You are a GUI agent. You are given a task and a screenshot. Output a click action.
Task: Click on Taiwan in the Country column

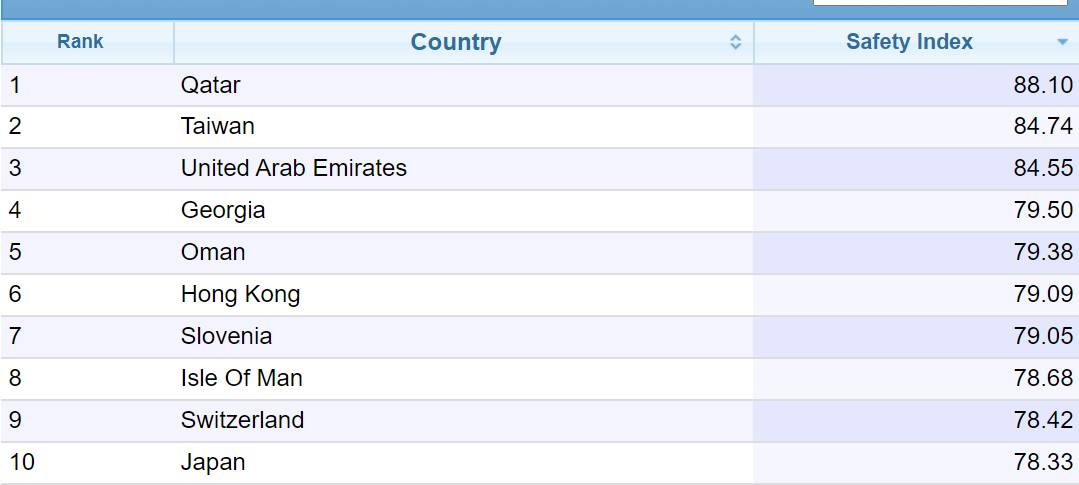click(218, 127)
